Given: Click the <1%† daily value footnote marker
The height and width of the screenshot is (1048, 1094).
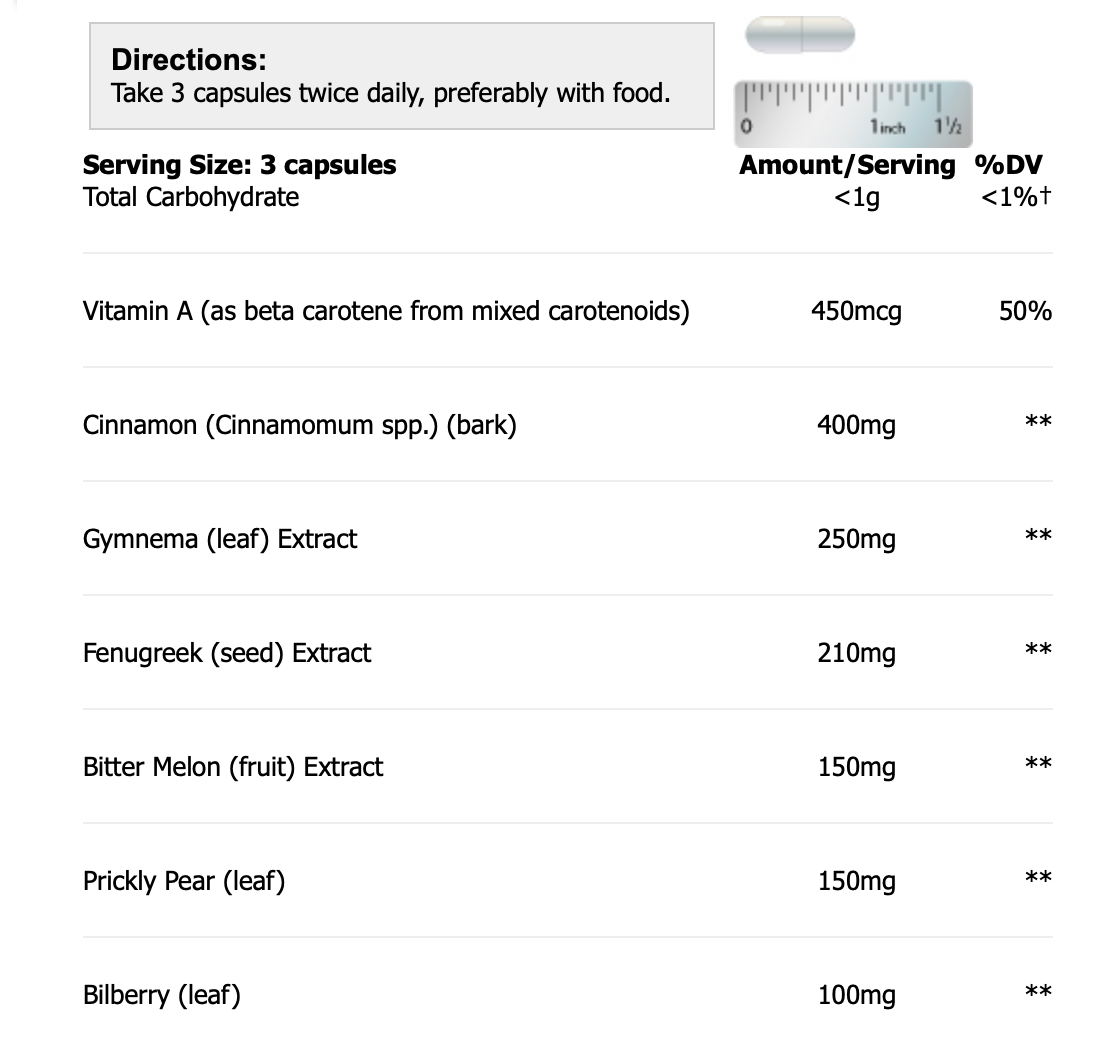Looking at the screenshot, I should [x=1016, y=197].
